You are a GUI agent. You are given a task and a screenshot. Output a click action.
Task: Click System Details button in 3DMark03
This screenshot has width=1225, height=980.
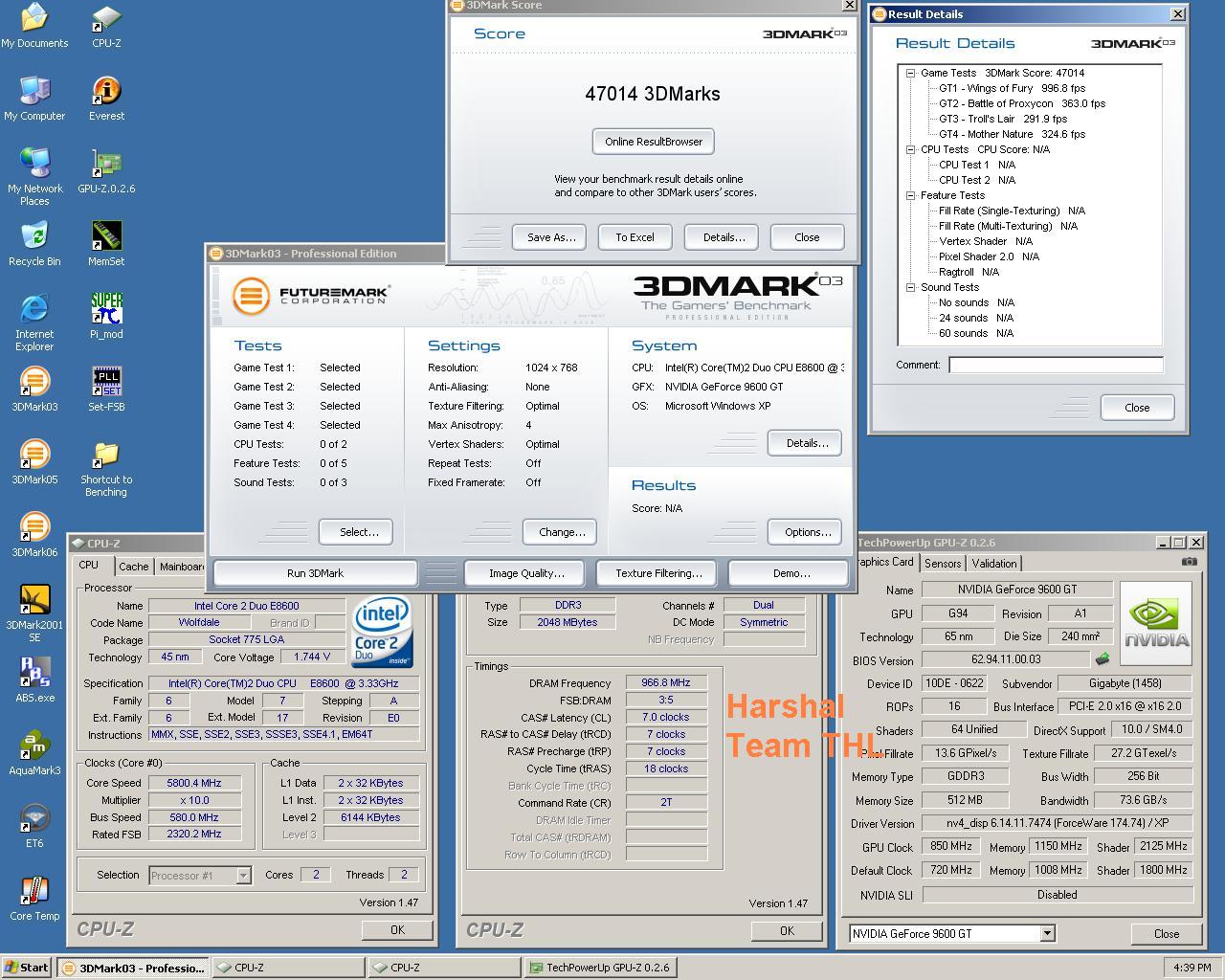(807, 443)
